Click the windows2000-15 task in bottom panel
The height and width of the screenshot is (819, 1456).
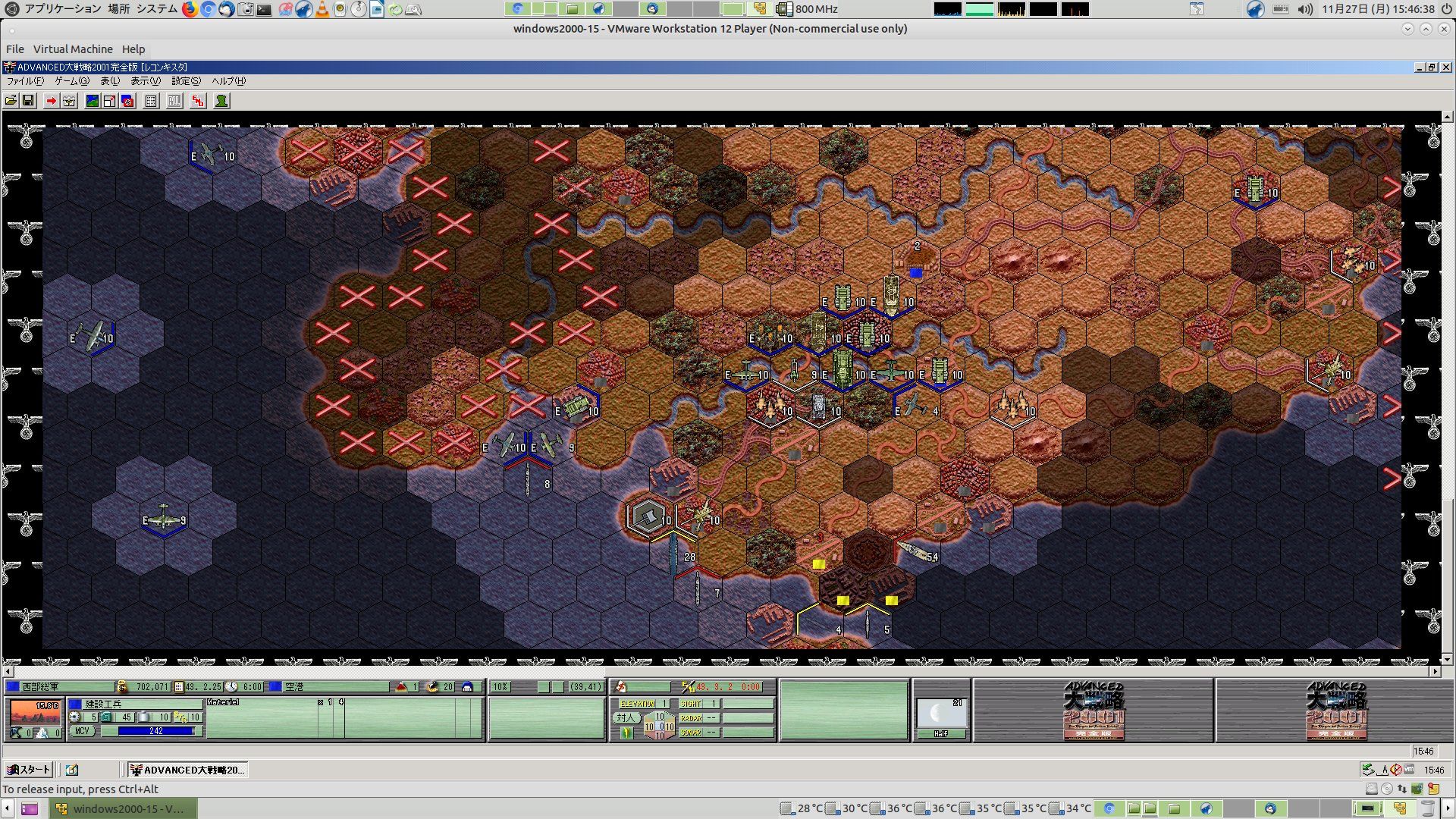(124, 808)
